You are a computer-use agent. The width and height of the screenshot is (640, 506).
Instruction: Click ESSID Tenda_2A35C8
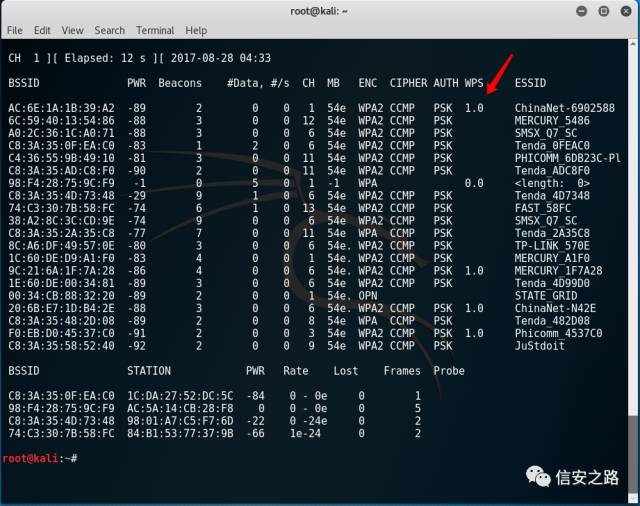[x=552, y=233]
